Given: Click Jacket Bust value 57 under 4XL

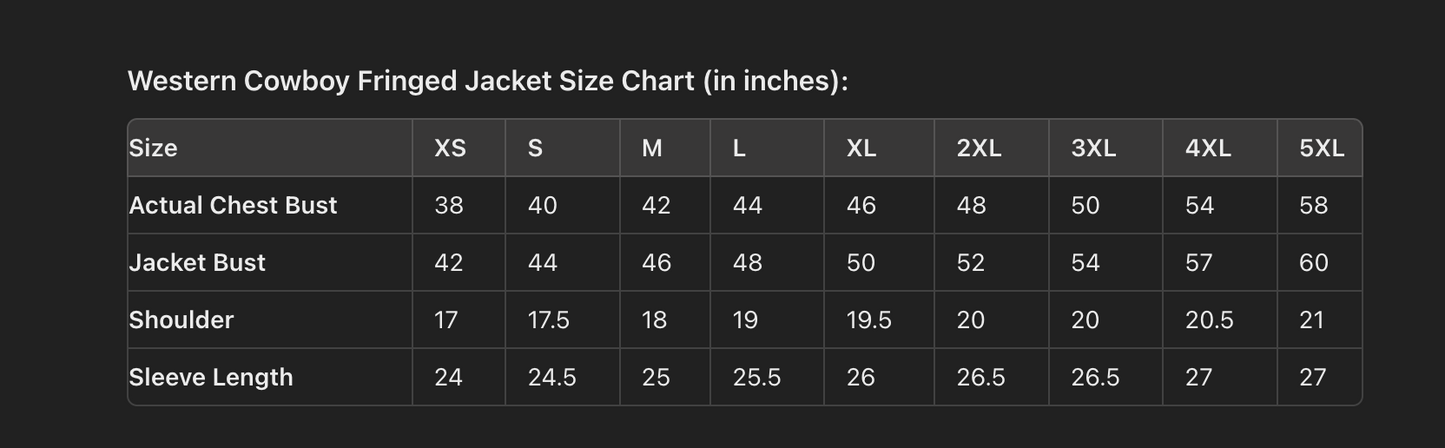Looking at the screenshot, I should pyautogui.click(x=1199, y=262).
